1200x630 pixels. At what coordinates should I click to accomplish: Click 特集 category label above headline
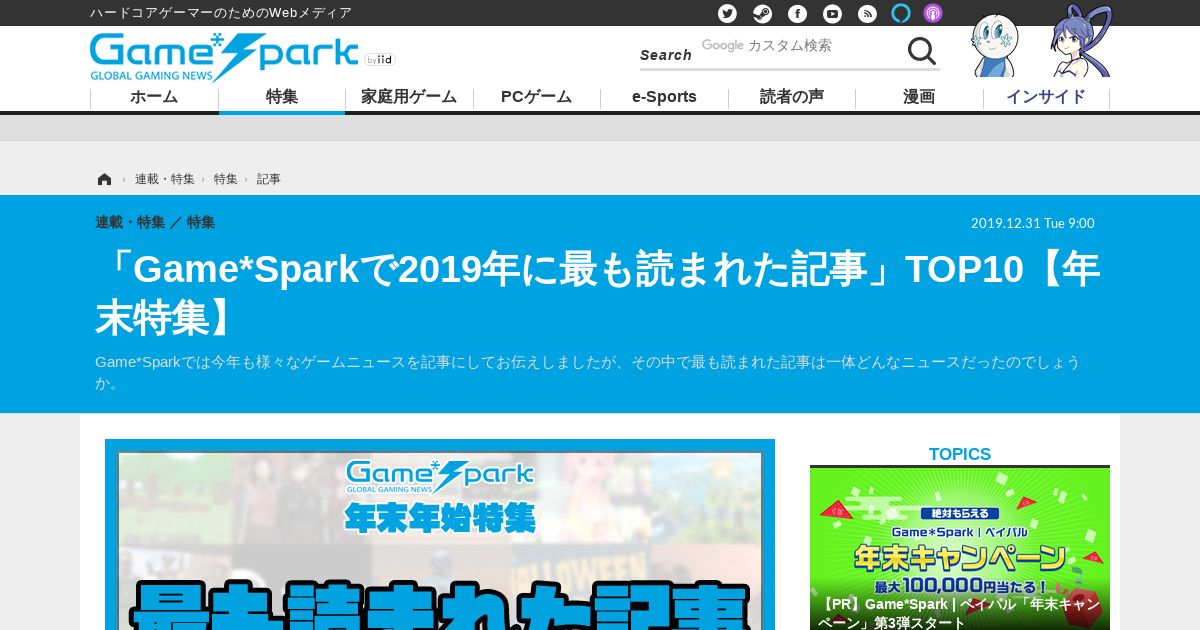(x=201, y=222)
